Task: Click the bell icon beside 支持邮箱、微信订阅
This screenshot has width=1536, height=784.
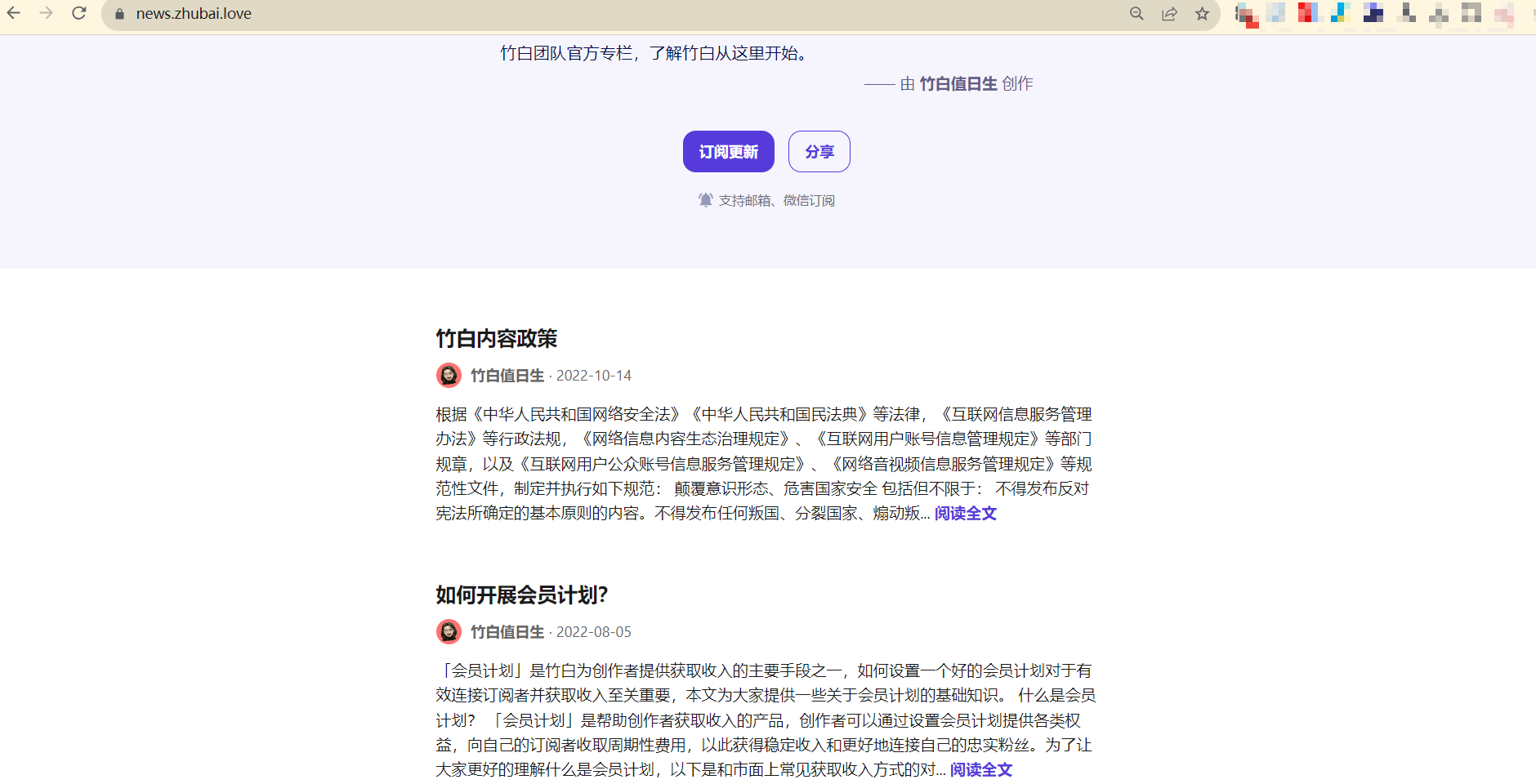Action: point(706,200)
